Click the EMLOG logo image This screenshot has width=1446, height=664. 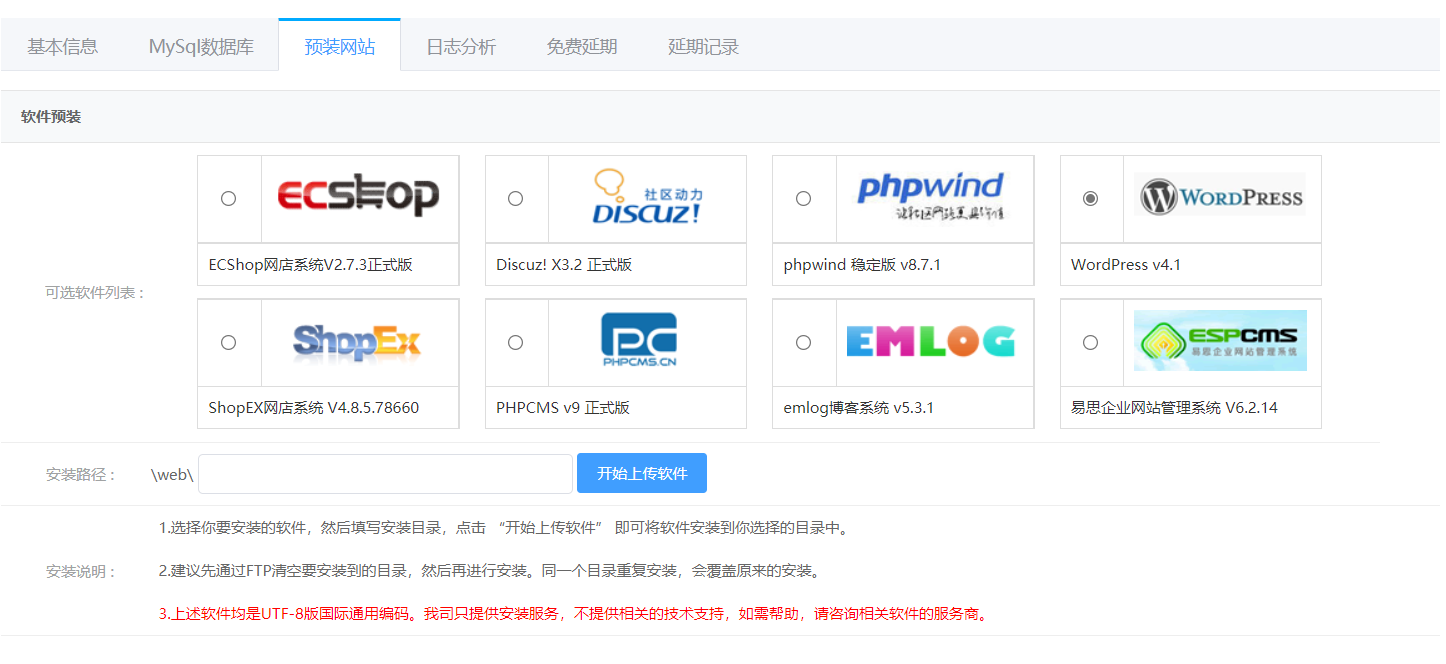click(x=931, y=341)
